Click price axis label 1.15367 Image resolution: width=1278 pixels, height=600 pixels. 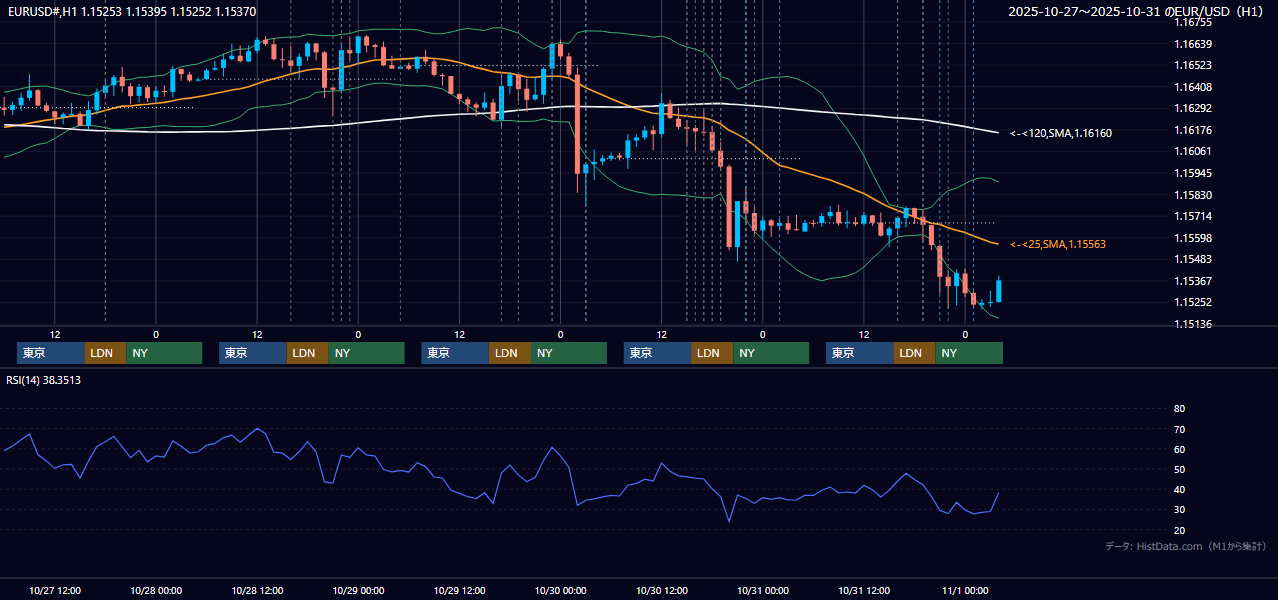click(x=1193, y=281)
